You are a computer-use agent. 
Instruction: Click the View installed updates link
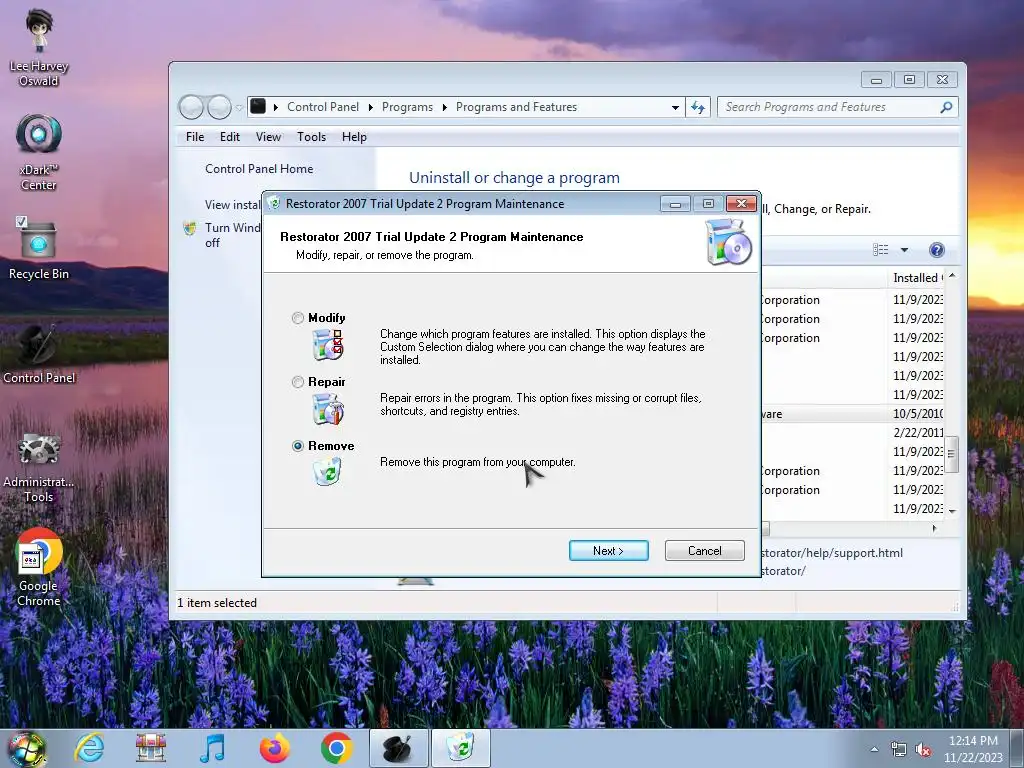[232, 204]
